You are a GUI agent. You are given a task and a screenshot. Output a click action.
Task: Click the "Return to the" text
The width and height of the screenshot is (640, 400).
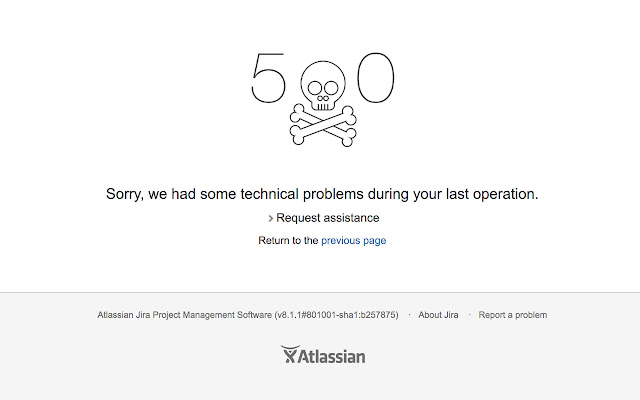pyautogui.click(x=288, y=241)
